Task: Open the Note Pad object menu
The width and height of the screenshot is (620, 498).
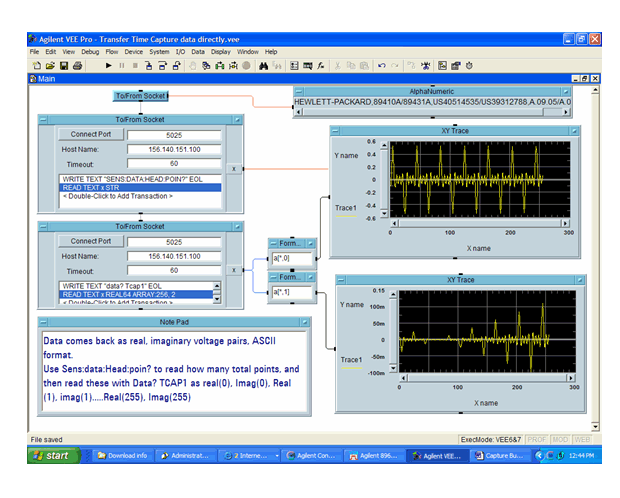Action: tap(45, 322)
